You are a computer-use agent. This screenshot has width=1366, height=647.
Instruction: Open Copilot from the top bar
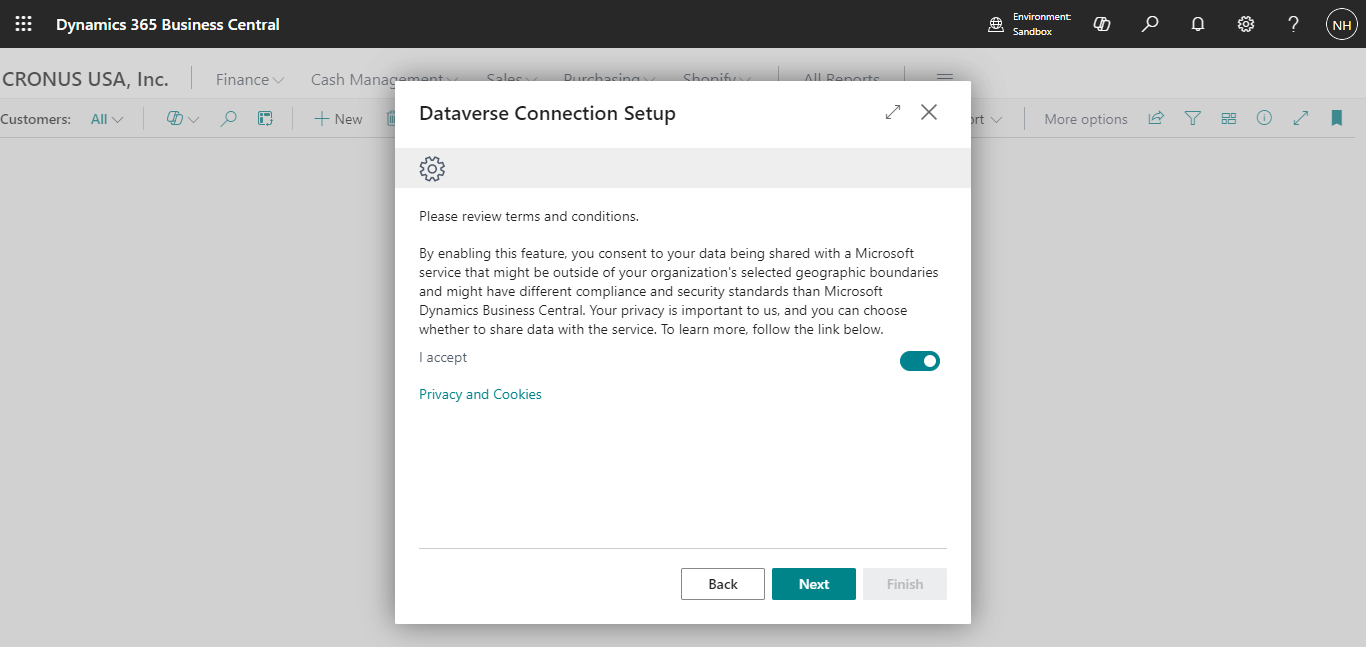point(1102,24)
